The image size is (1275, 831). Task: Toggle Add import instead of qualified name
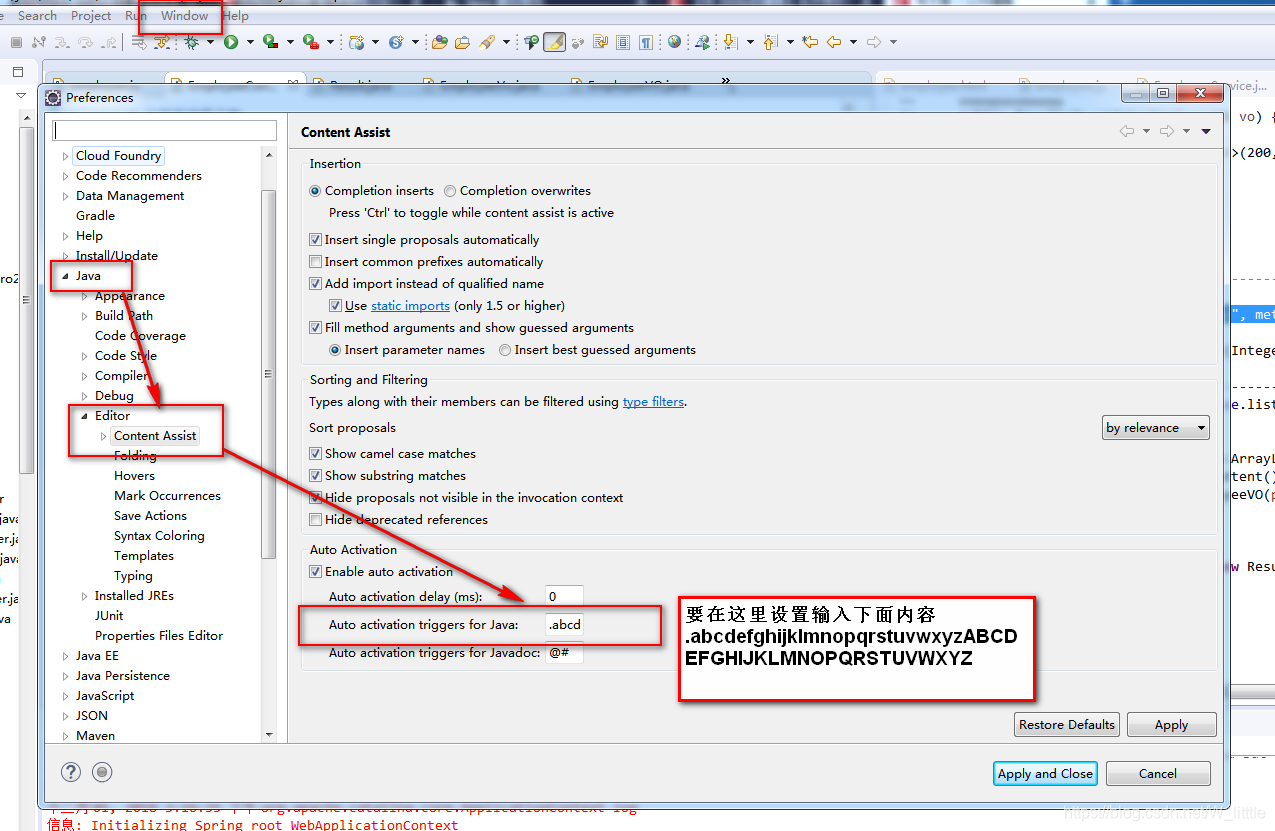316,284
